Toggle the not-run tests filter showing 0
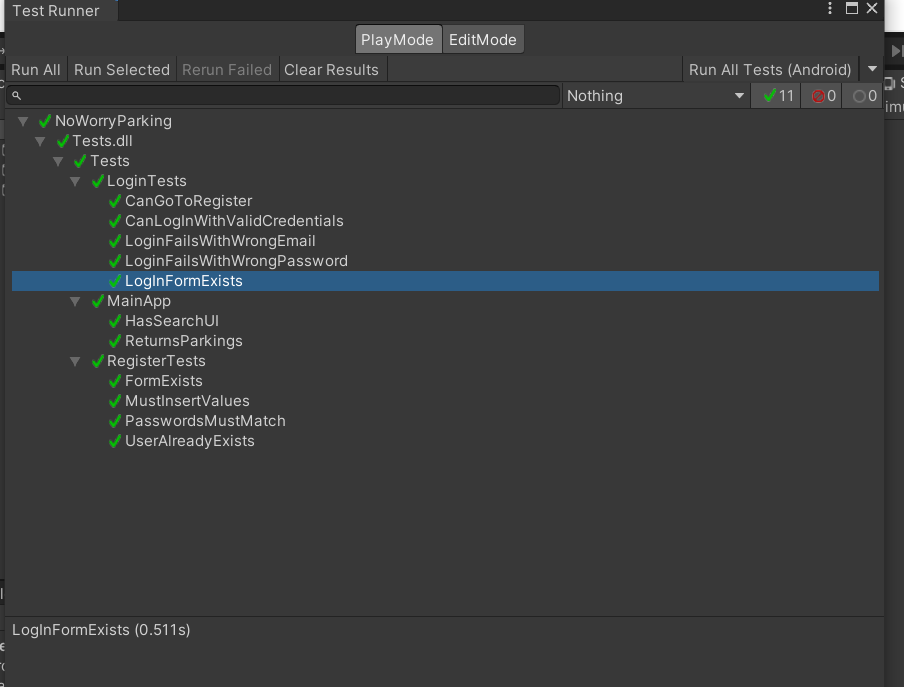 [863, 96]
